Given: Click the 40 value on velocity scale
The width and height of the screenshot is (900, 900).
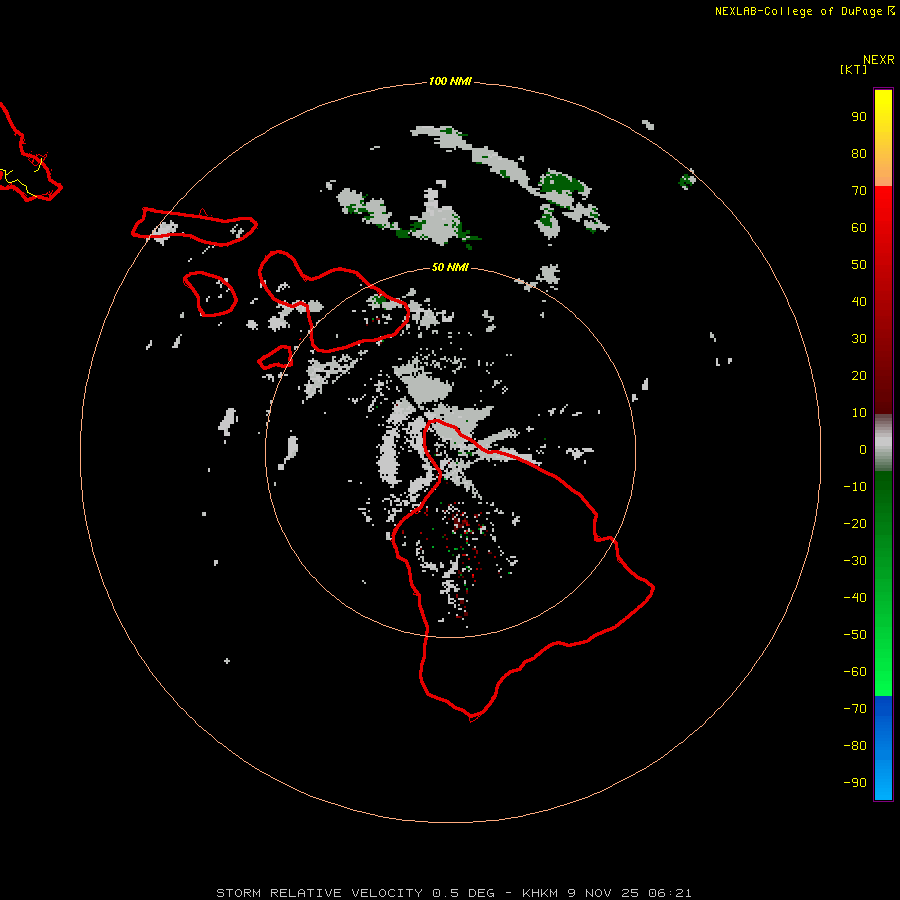Looking at the screenshot, I should point(859,302).
